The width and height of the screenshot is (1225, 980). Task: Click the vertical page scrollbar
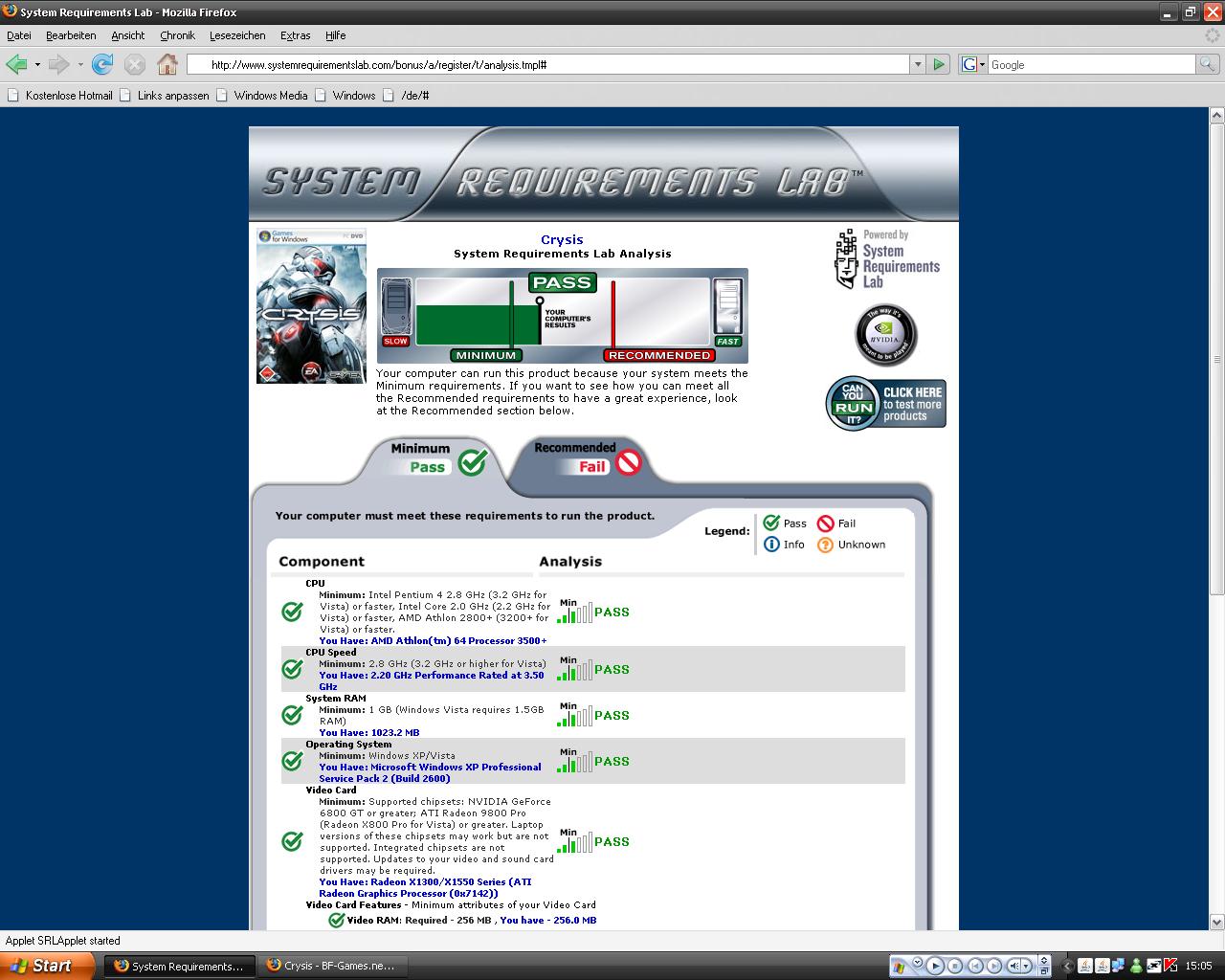tap(1216, 518)
